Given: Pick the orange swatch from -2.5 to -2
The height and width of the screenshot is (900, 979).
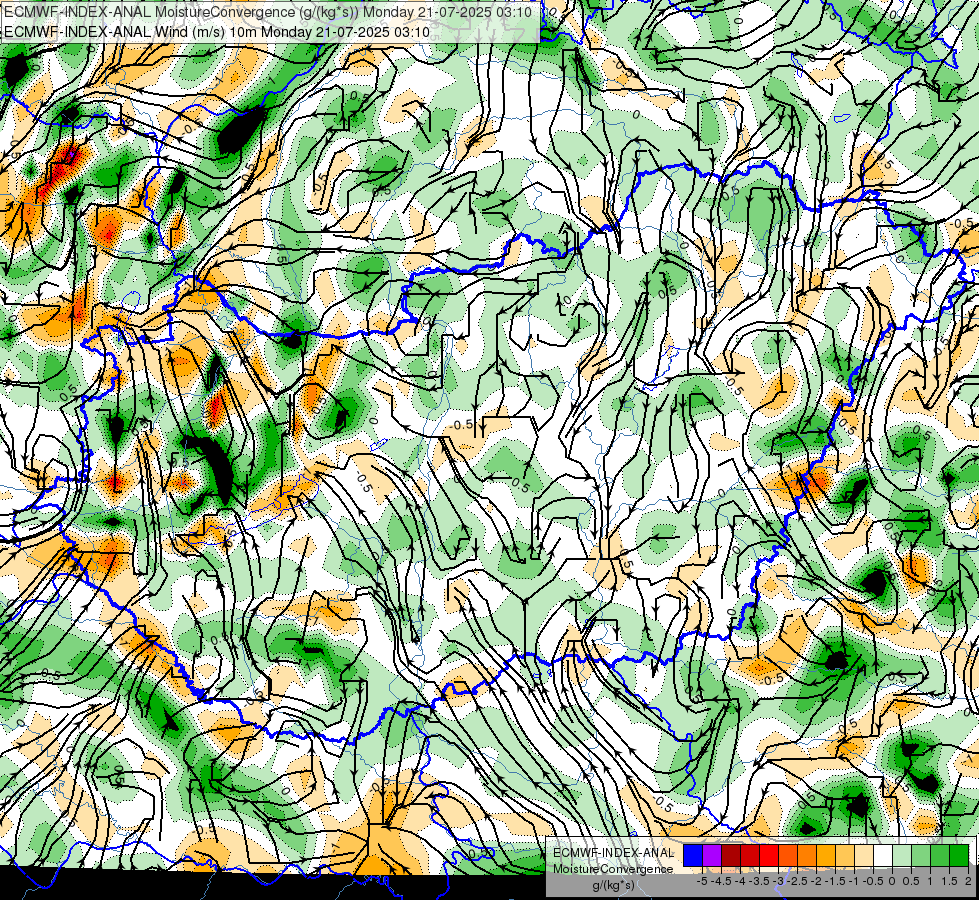Looking at the screenshot, I should coord(807,855).
